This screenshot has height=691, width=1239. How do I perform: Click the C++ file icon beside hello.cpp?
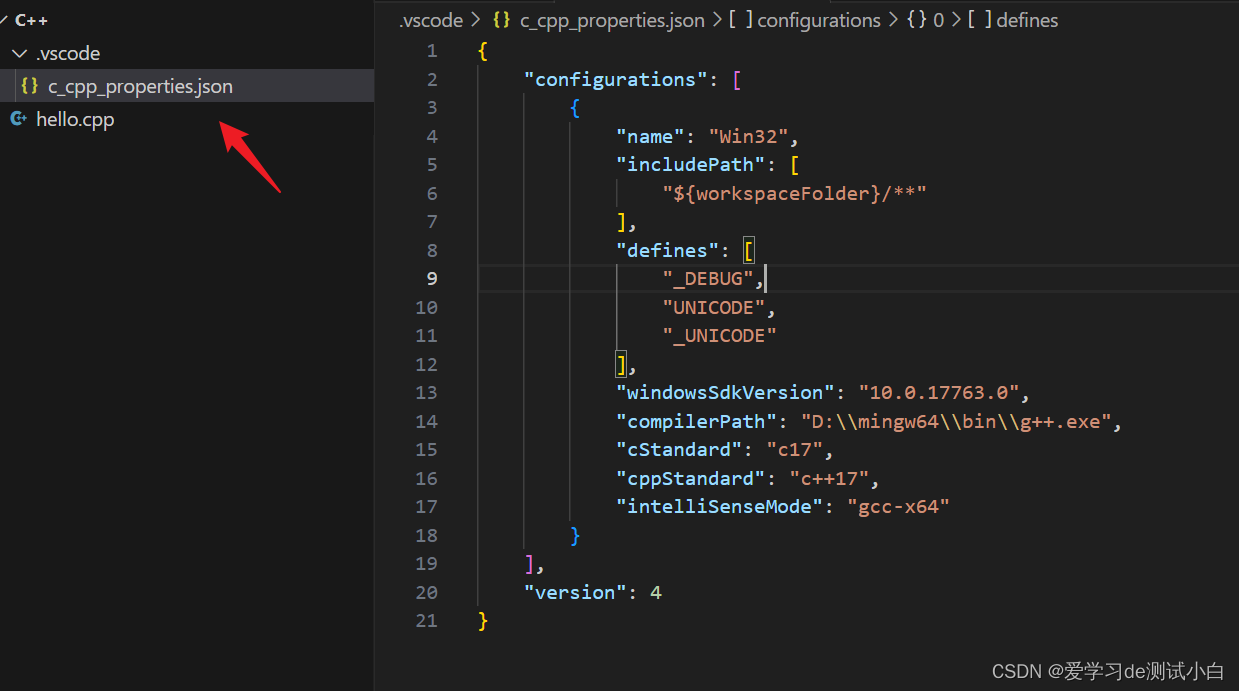tap(18, 119)
